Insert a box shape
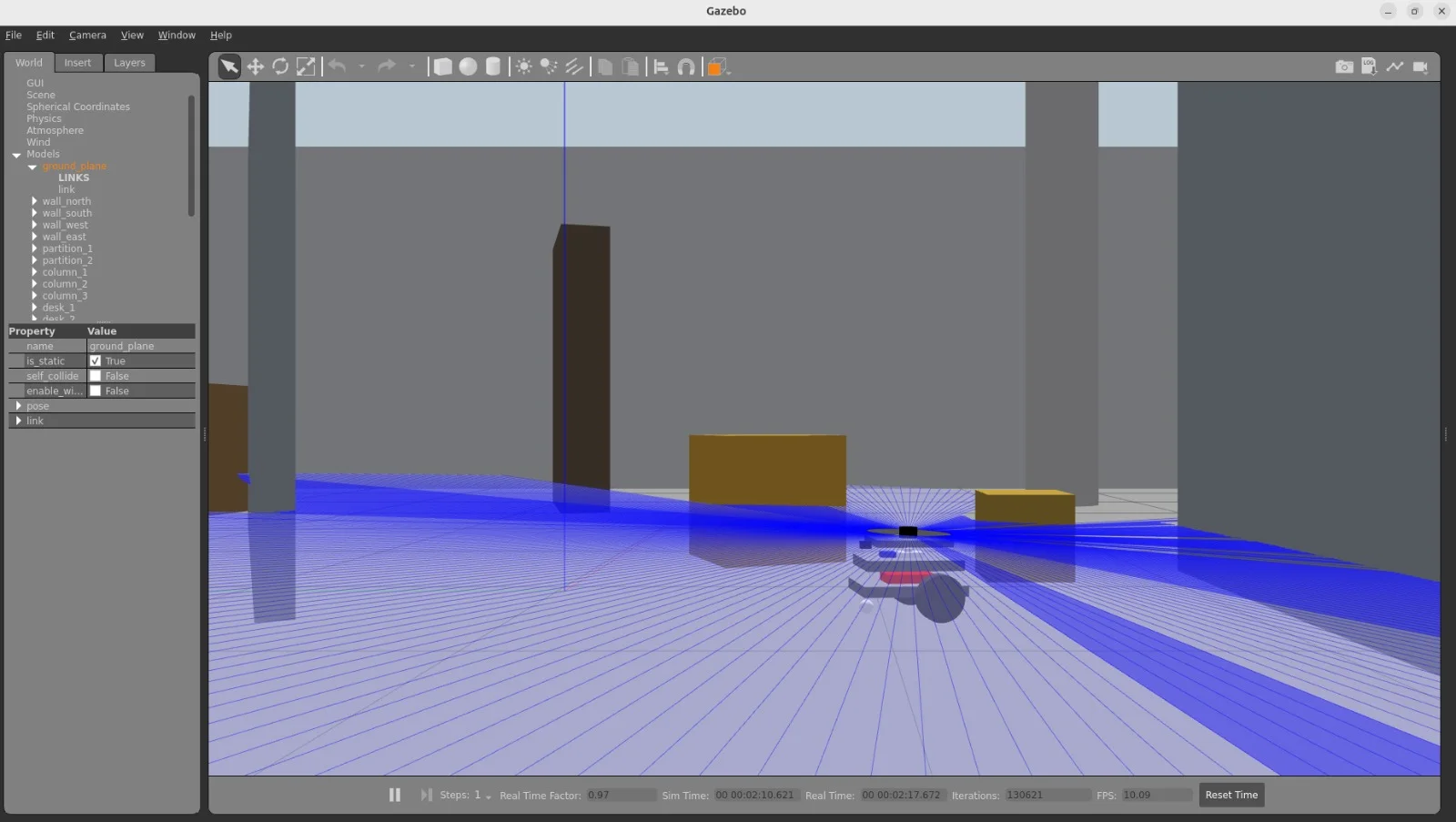The width and height of the screenshot is (1456, 822). click(442, 66)
